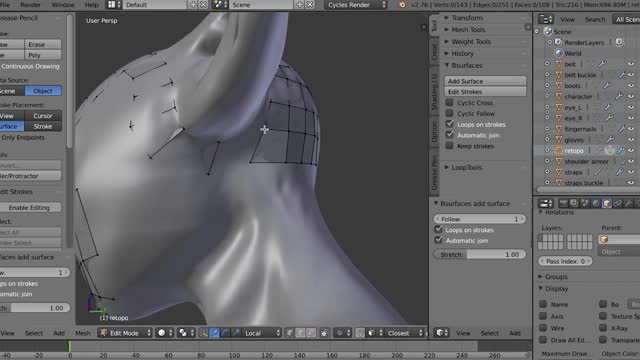Switch to face select mode icon
This screenshot has height=360, width=640.
(311, 333)
